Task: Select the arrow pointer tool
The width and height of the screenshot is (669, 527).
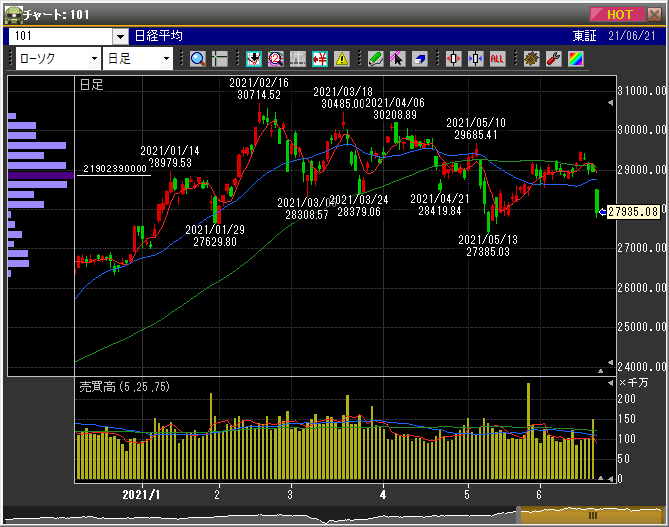Action: click(398, 58)
